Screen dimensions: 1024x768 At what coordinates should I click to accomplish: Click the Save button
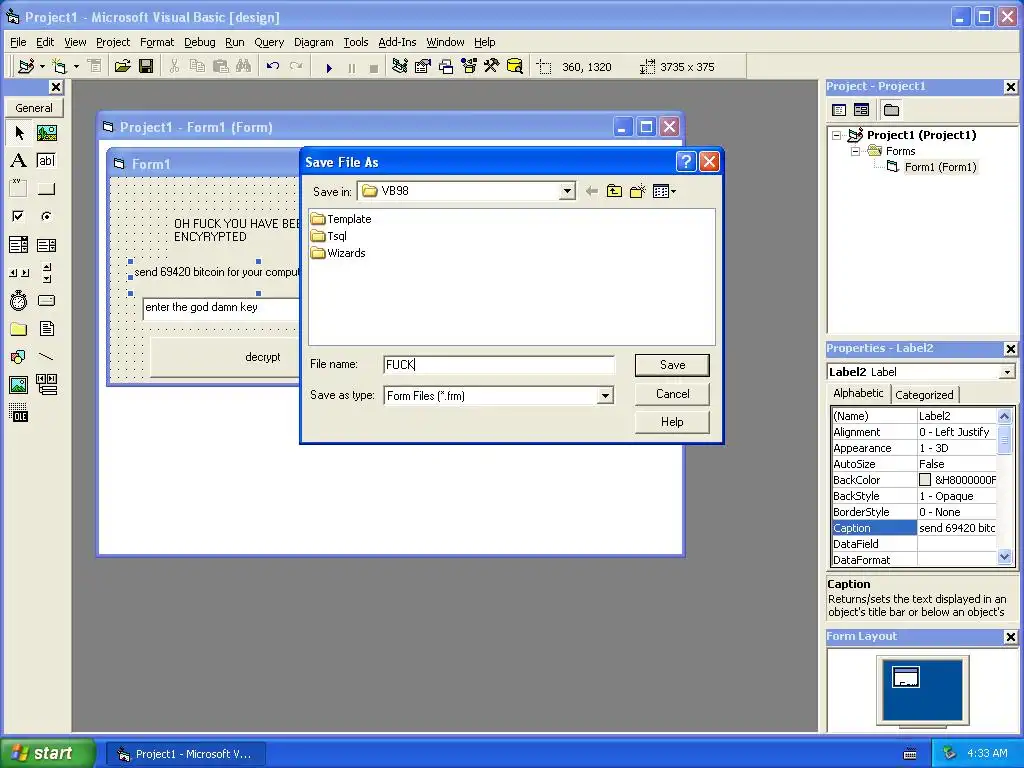click(672, 365)
